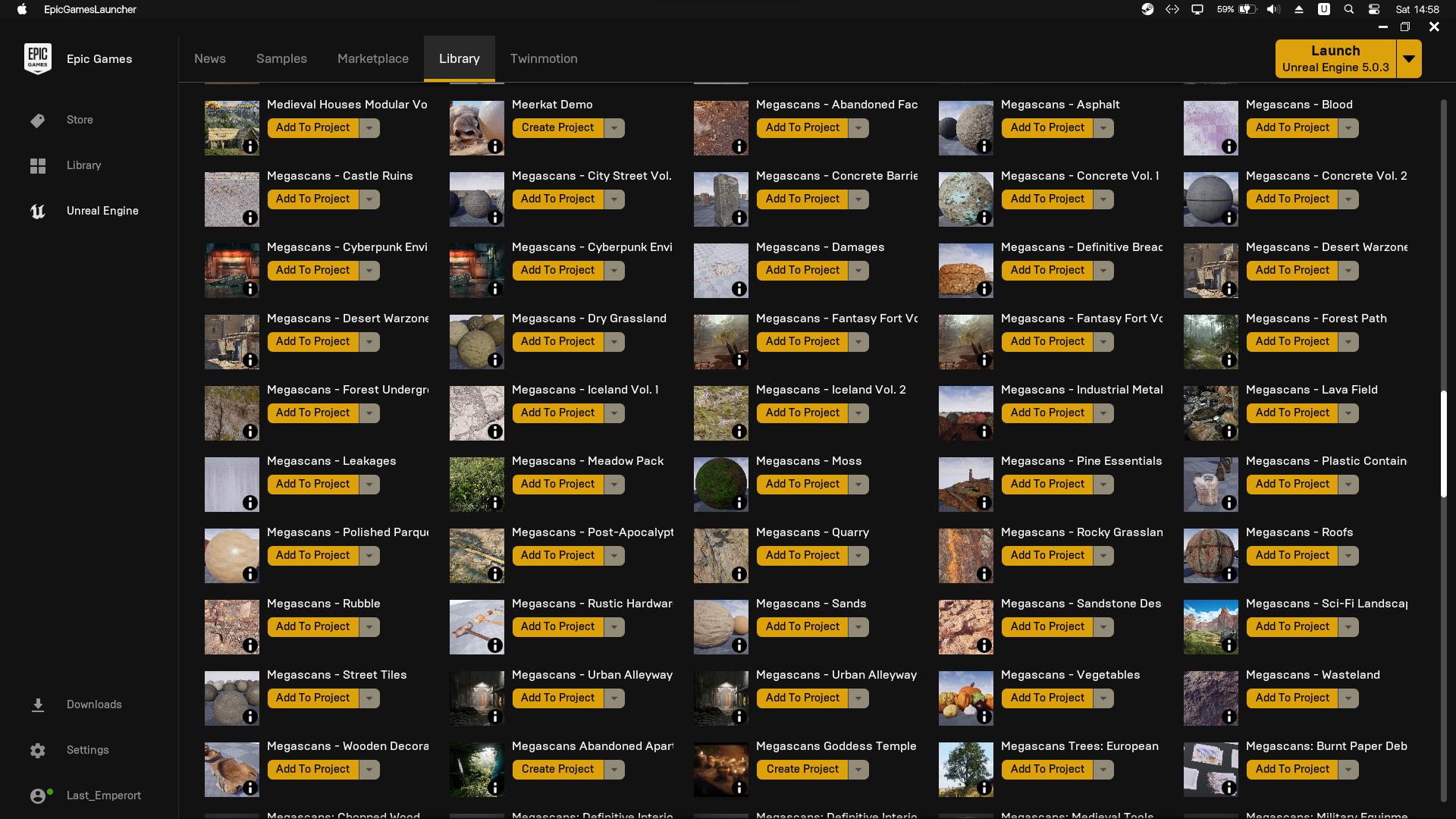Click the Epic Games logo icon
Screen dimensions: 1456x819
[38, 58]
